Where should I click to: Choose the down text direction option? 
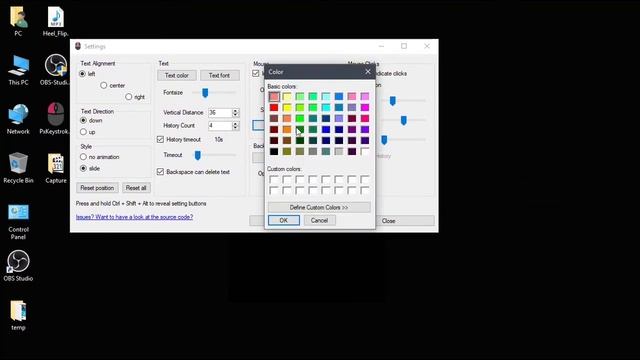pyautogui.click(x=83, y=120)
